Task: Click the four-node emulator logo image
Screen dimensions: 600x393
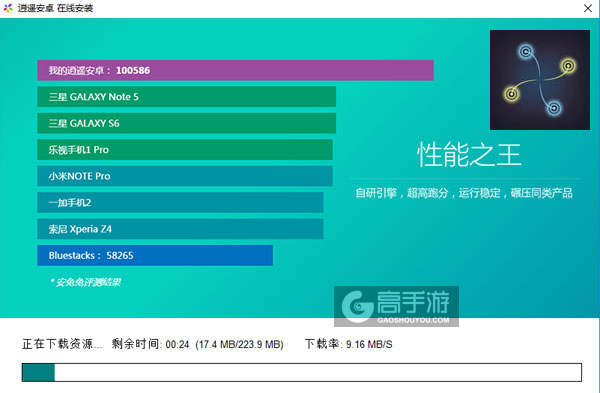Action: tap(540, 80)
